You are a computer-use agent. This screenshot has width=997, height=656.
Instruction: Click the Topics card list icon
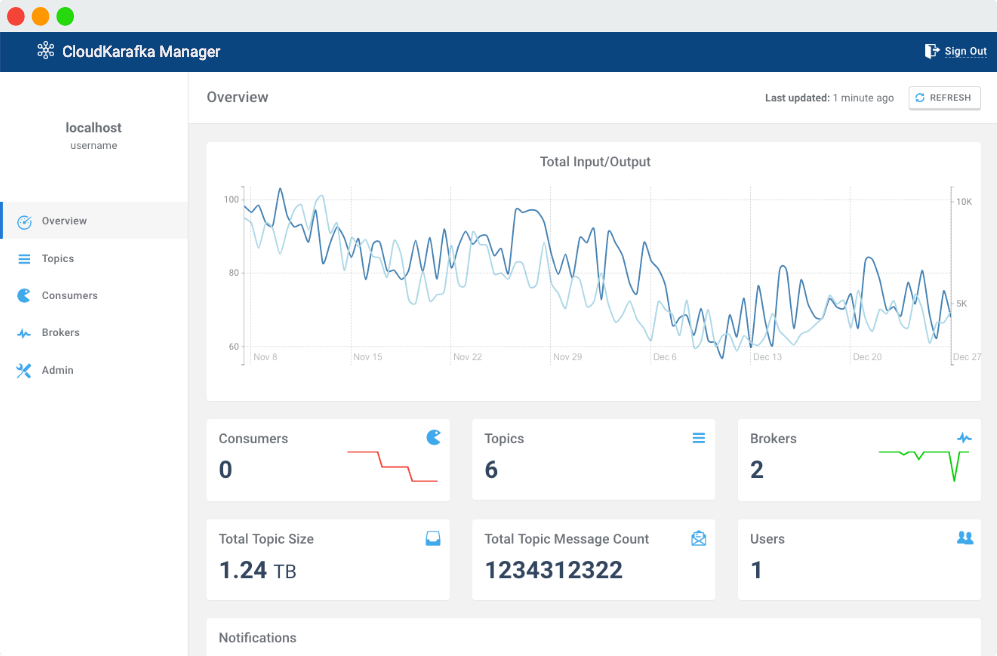click(x=698, y=438)
